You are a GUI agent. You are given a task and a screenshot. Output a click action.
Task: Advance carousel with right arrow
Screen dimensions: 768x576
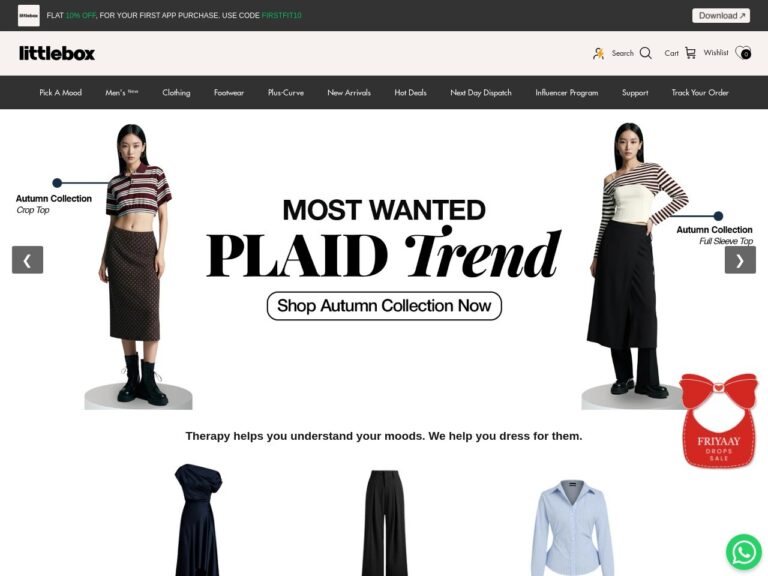[x=740, y=260]
